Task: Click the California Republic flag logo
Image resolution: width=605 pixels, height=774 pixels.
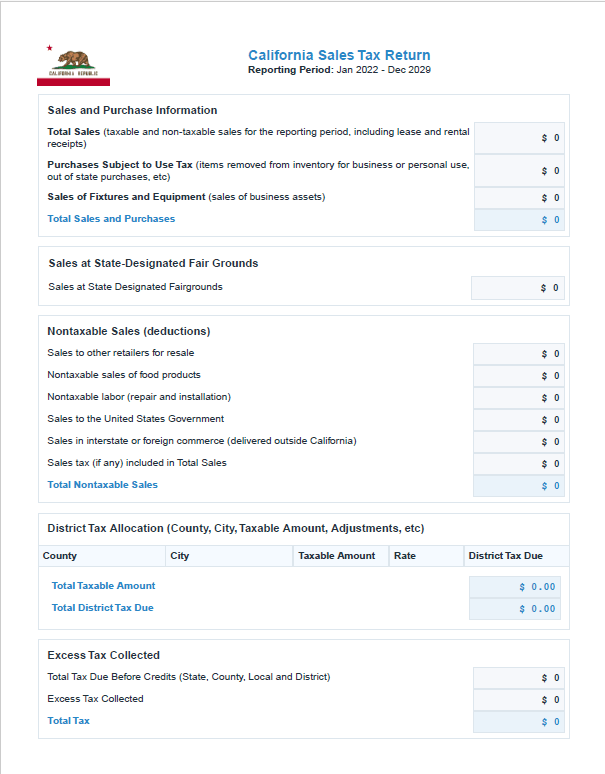Action: 74,65
